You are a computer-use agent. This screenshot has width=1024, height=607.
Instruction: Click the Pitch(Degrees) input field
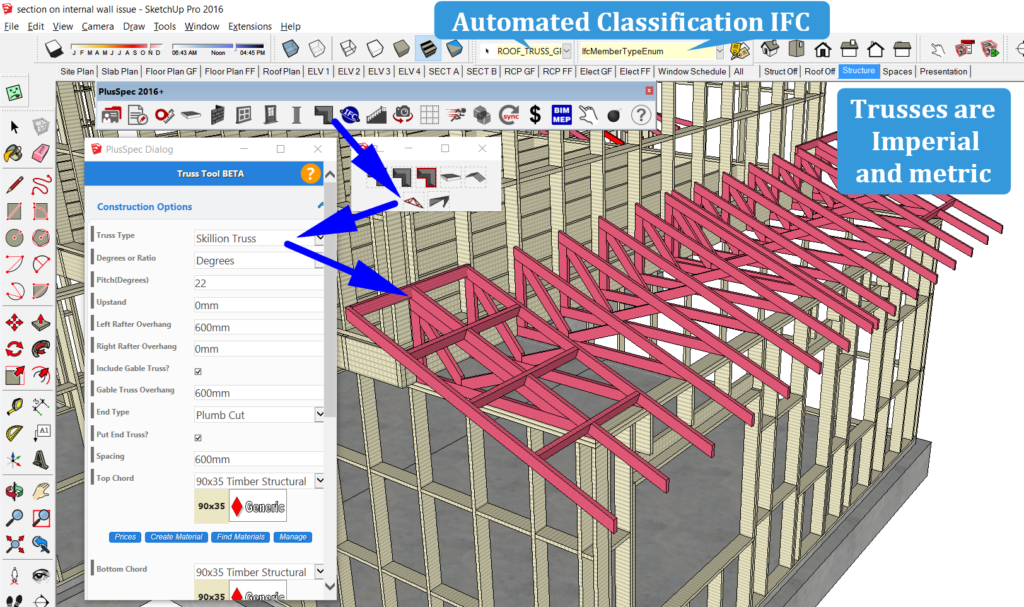point(259,283)
